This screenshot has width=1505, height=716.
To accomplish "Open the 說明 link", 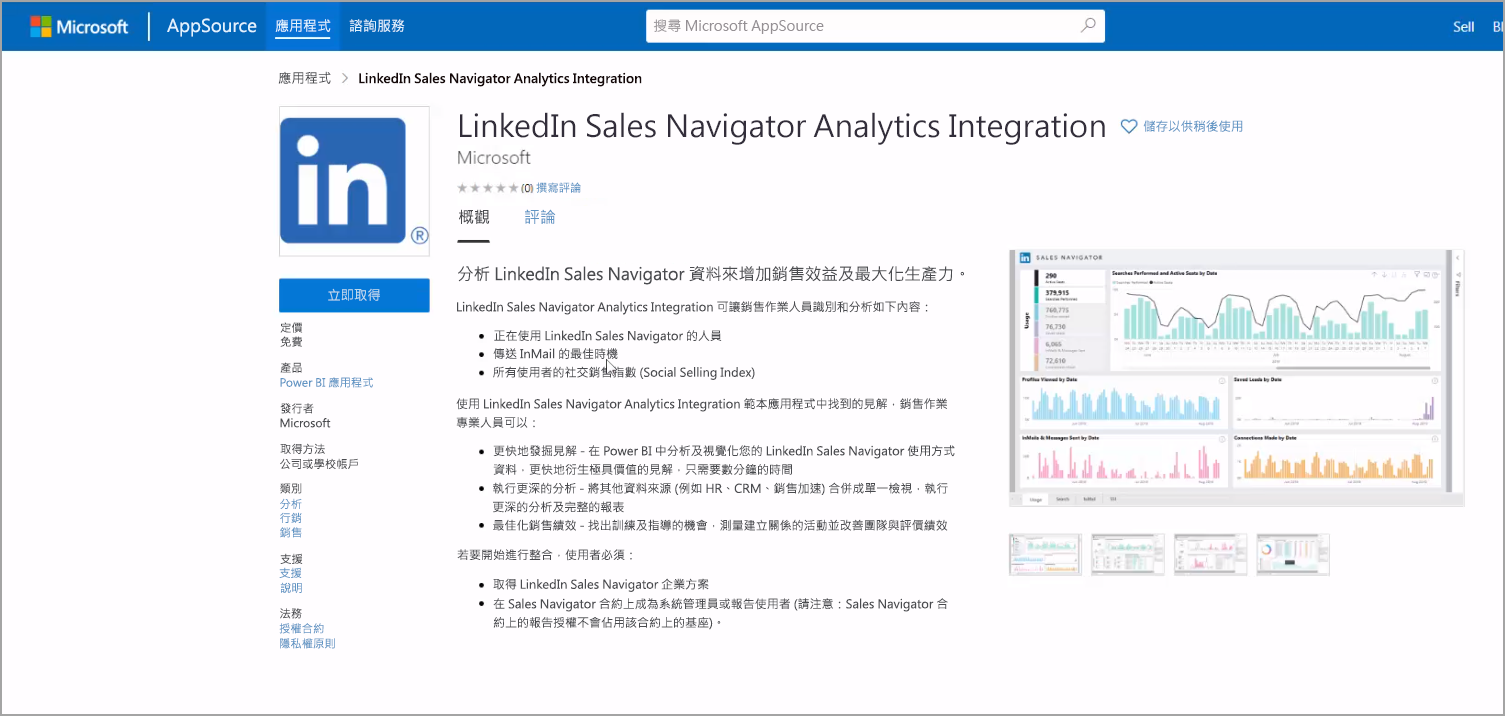I will point(290,588).
